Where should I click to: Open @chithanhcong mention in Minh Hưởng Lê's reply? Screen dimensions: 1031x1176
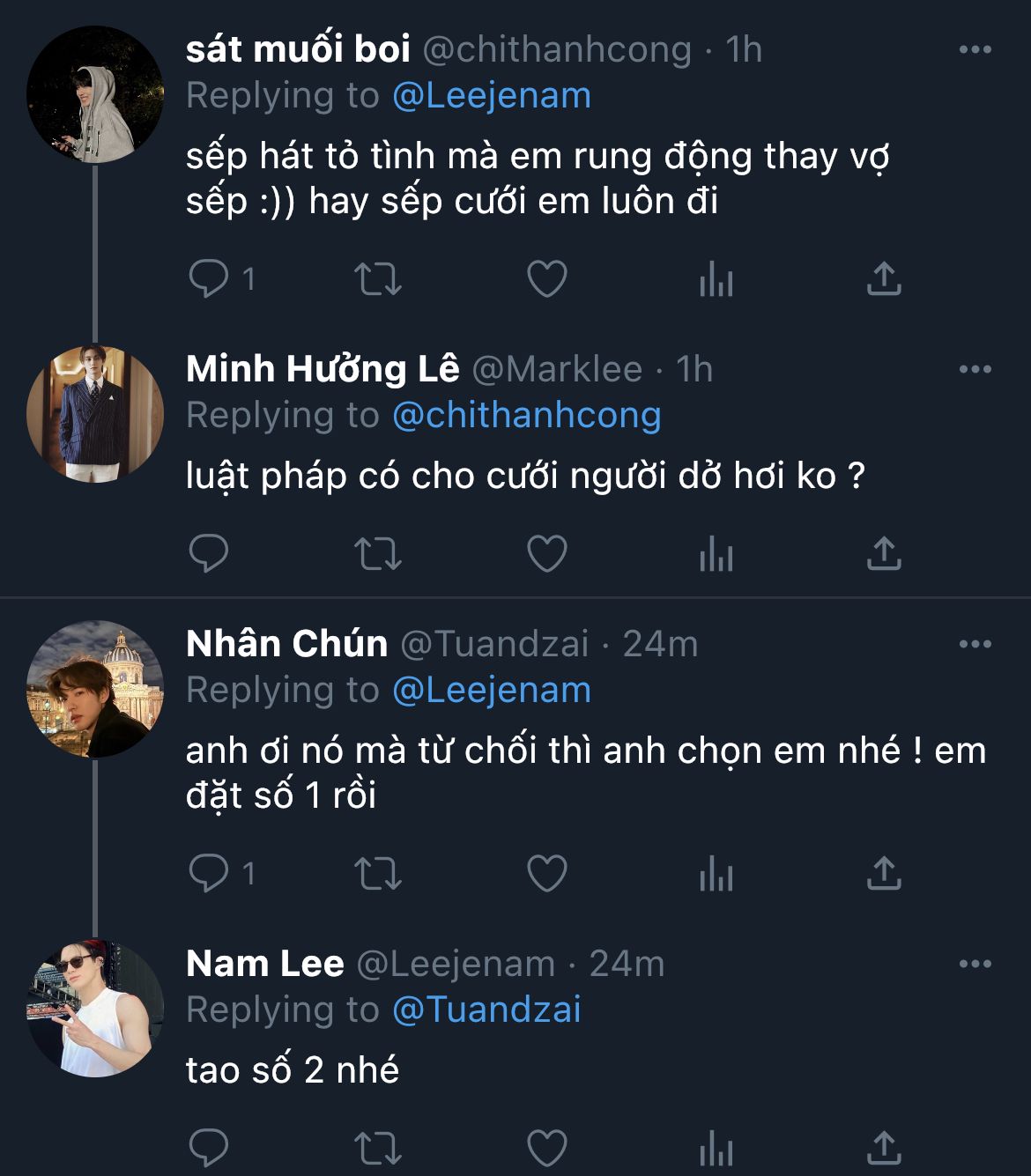pyautogui.click(x=526, y=415)
